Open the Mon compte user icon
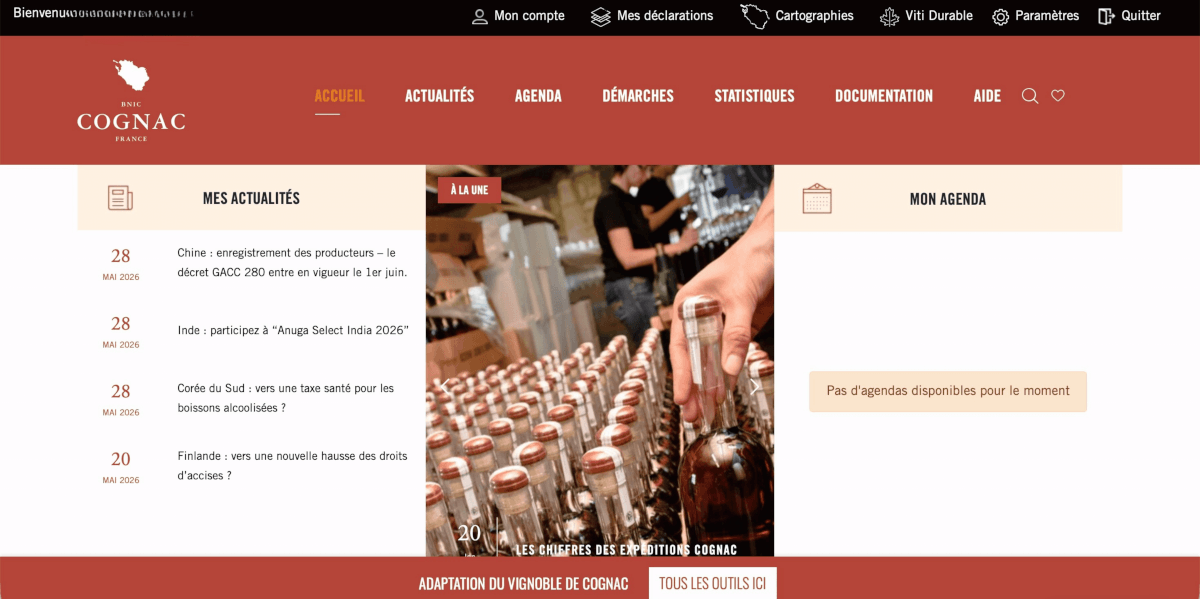 (x=480, y=16)
